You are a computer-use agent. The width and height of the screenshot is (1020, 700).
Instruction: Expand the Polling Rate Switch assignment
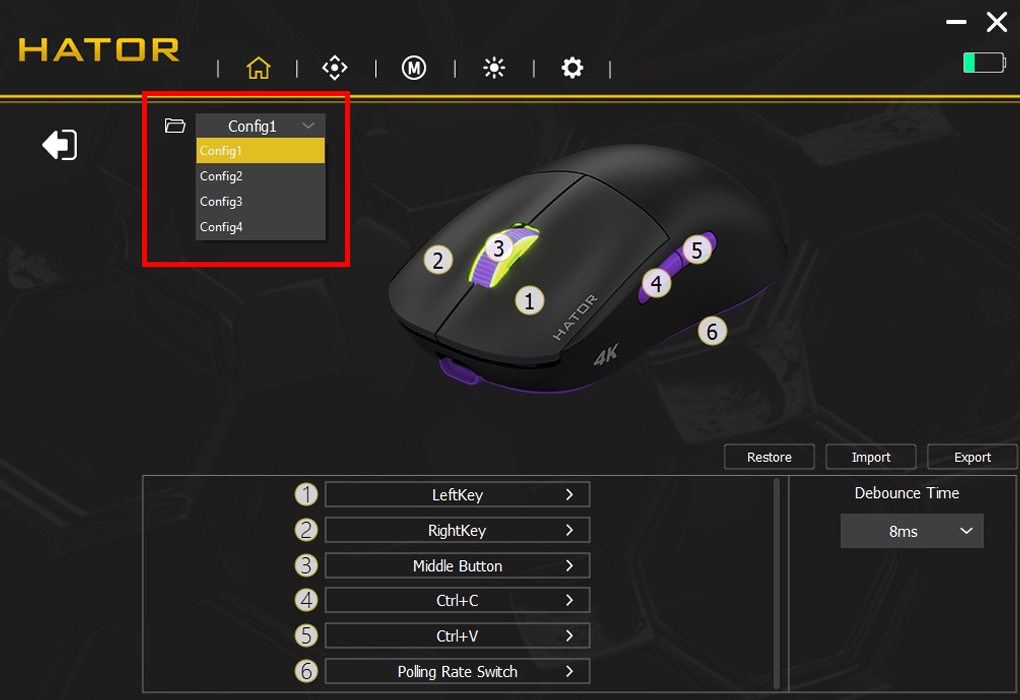coord(457,671)
